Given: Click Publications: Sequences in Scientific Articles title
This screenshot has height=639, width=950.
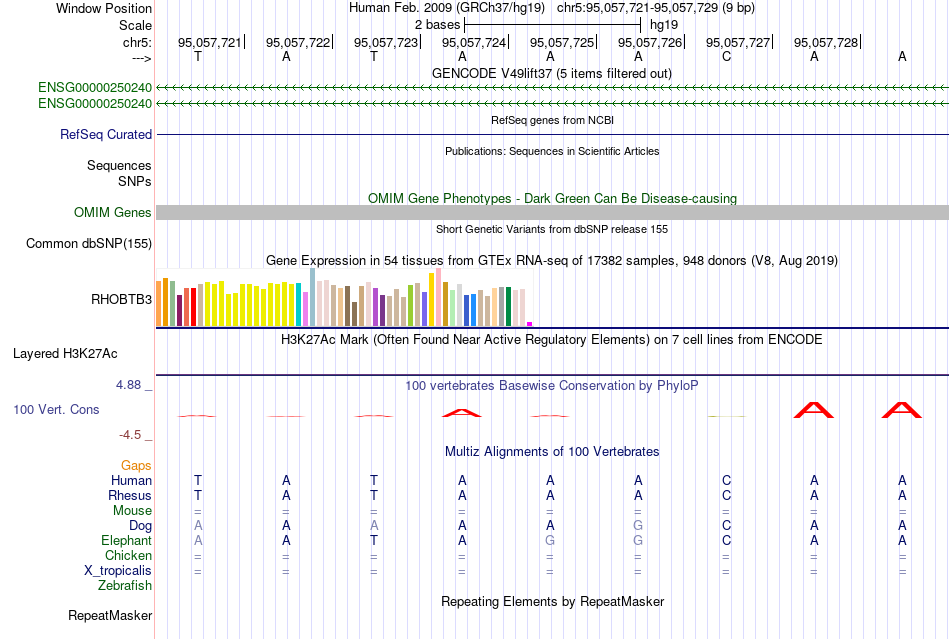Looking at the screenshot, I should [x=552, y=151].
